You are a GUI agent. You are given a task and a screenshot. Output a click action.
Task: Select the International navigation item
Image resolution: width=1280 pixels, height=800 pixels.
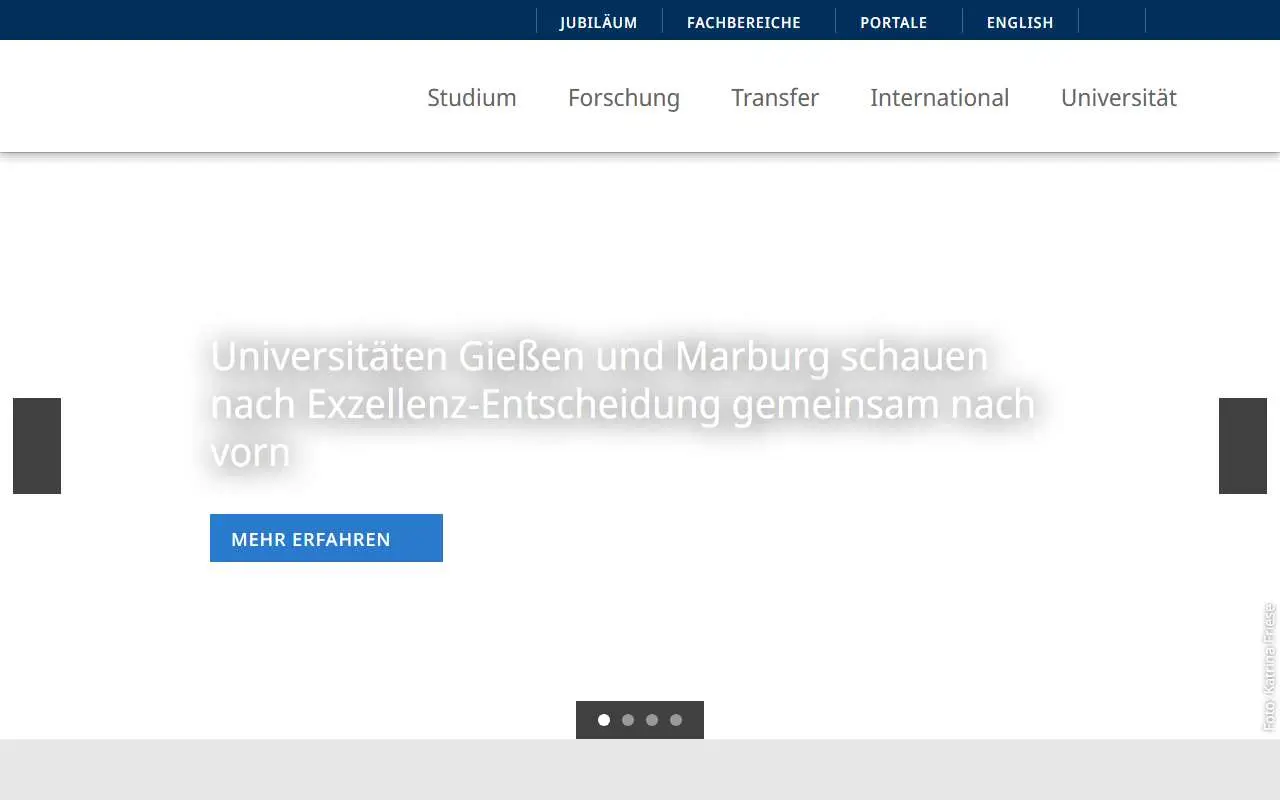pos(940,97)
